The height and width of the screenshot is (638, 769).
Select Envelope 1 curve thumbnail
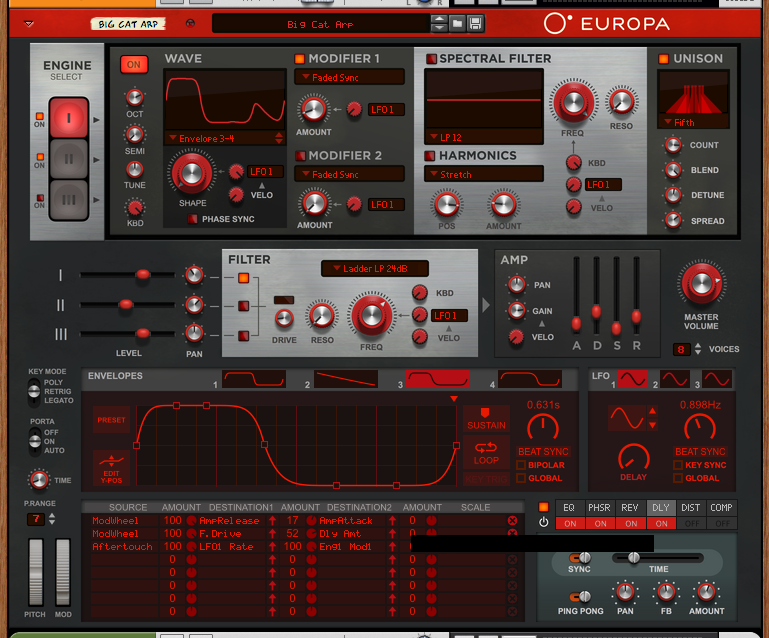coord(254,379)
